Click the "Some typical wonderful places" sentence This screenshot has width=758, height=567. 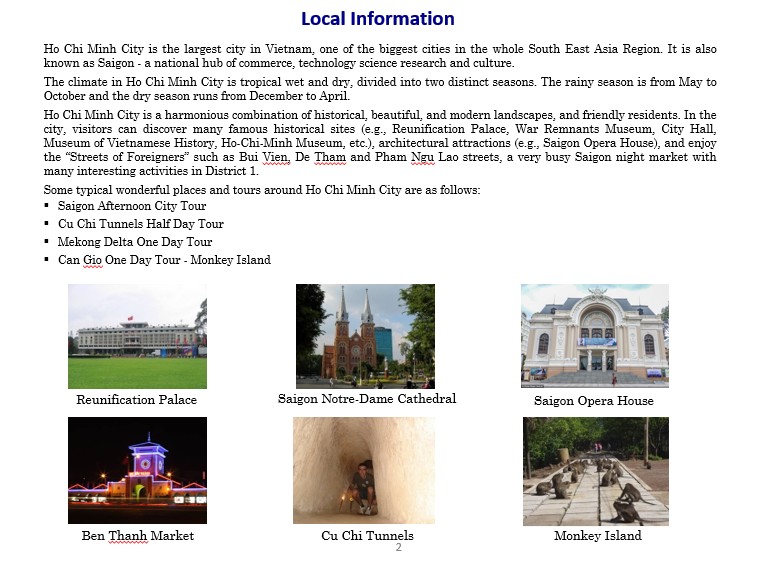point(262,190)
